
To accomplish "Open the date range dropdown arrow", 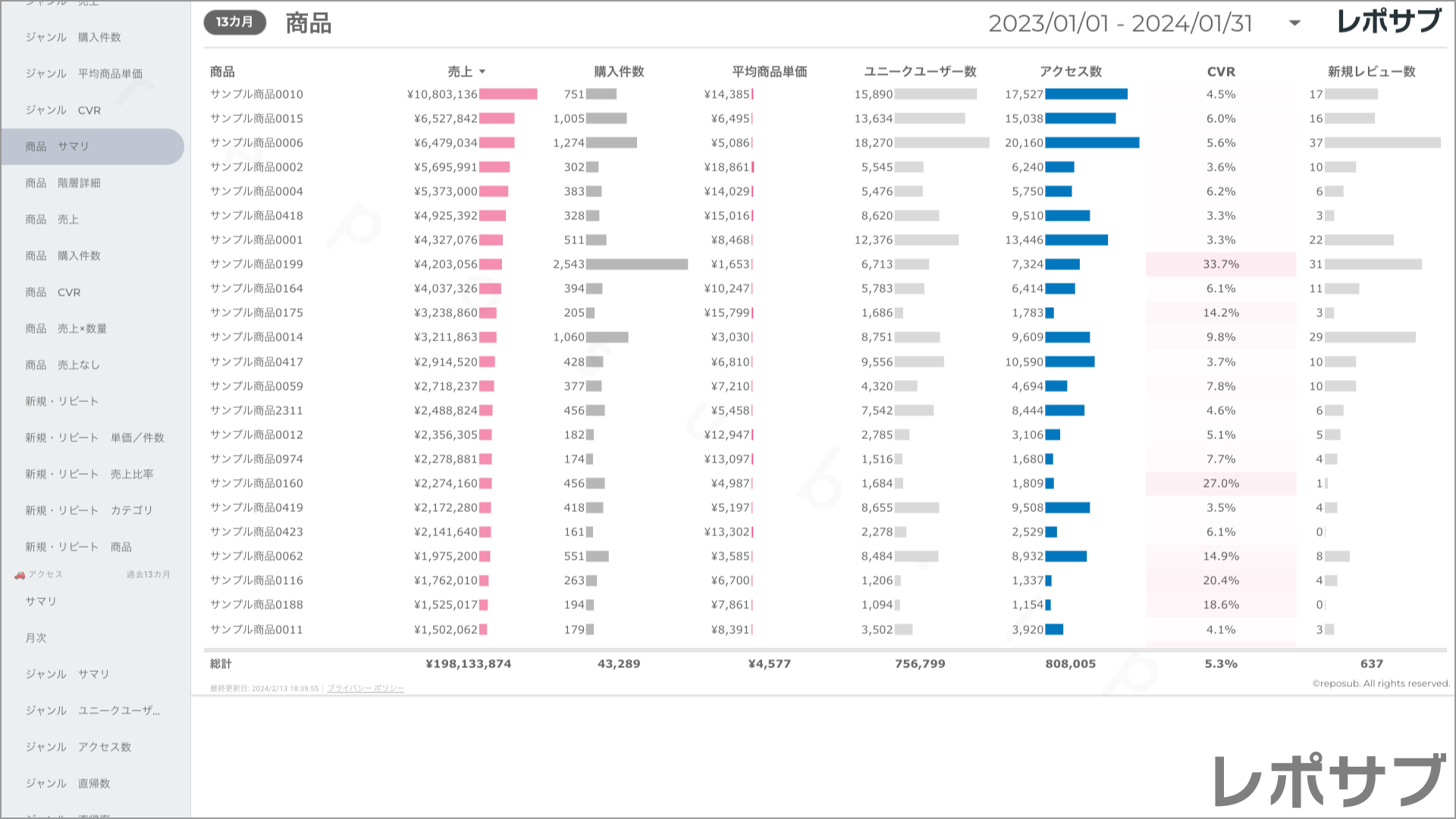I will pyautogui.click(x=1294, y=23).
